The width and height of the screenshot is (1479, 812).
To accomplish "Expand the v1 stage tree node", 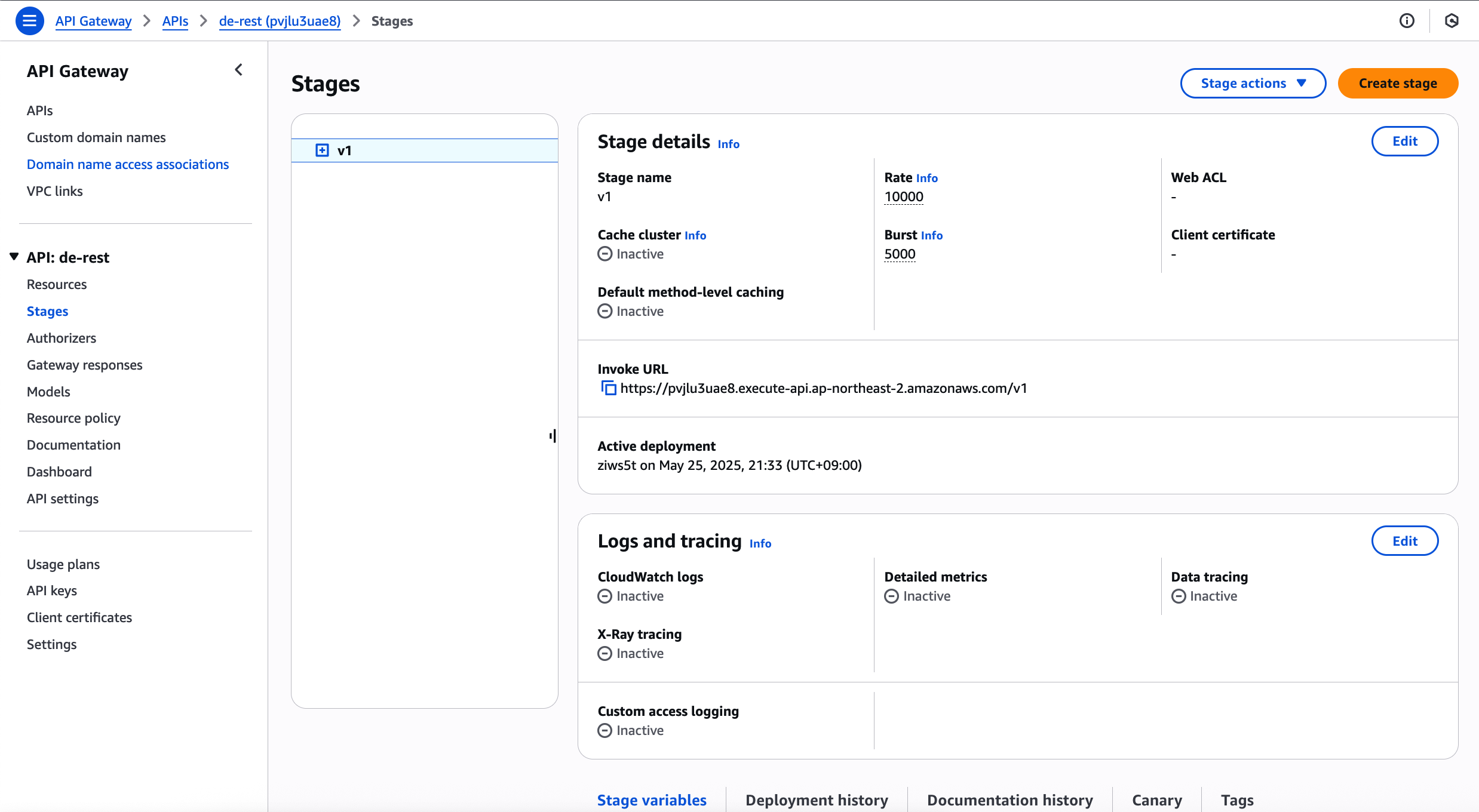I will 322,150.
